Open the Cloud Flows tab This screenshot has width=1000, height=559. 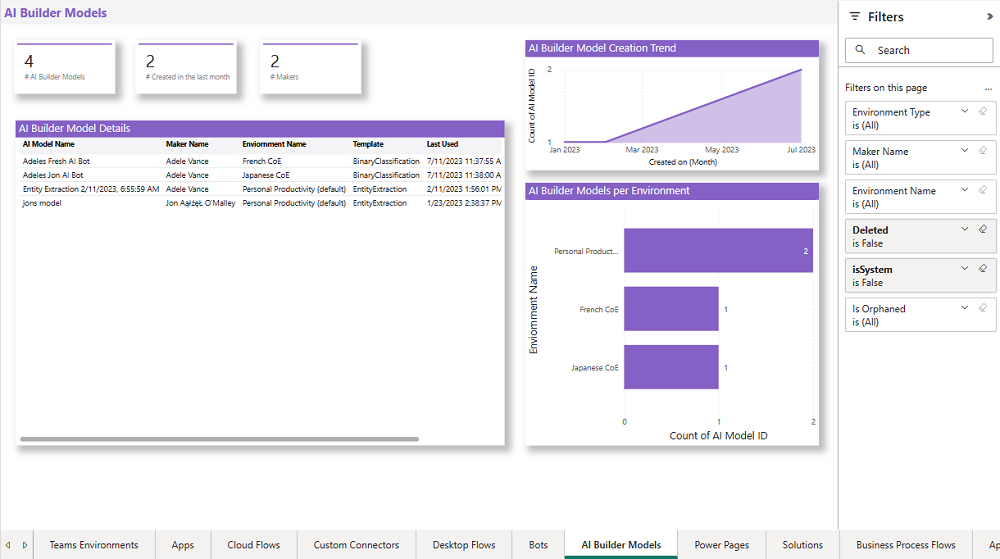253,545
